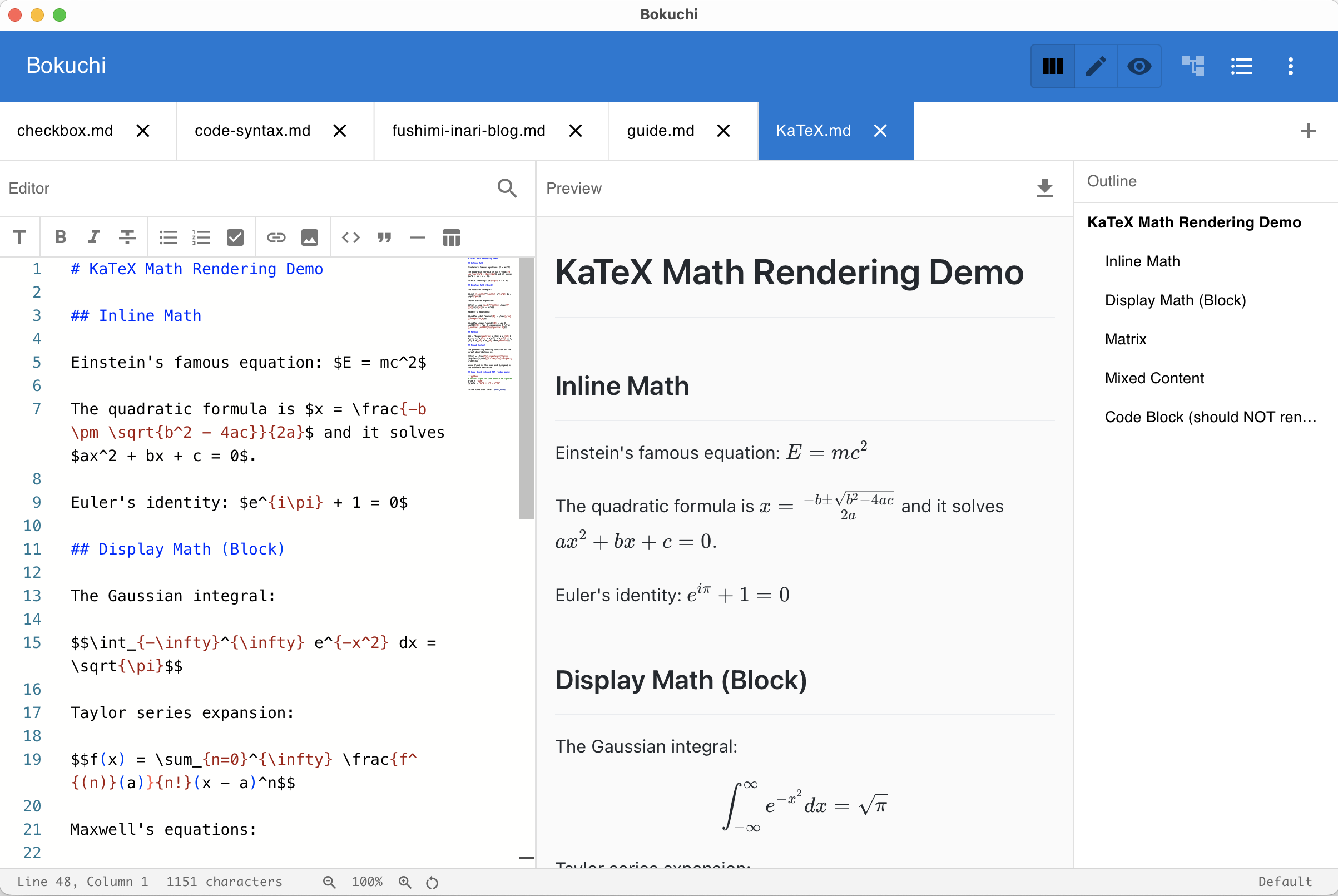Switch to editor-only mode with the pencil toggle
Screen dimensions: 1338x896
coord(1096,66)
